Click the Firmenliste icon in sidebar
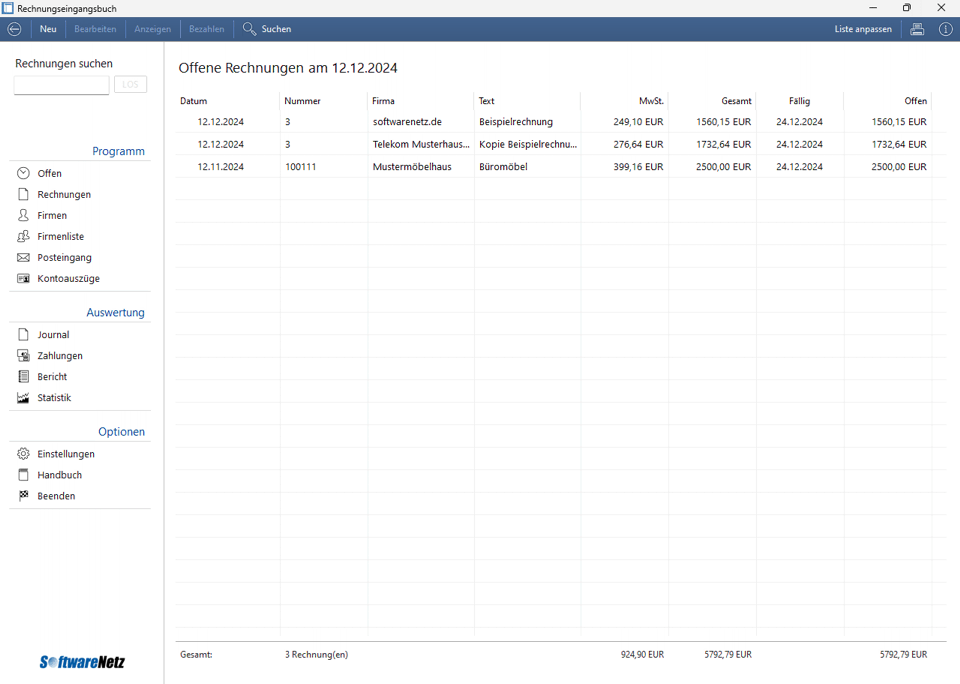 coord(23,237)
